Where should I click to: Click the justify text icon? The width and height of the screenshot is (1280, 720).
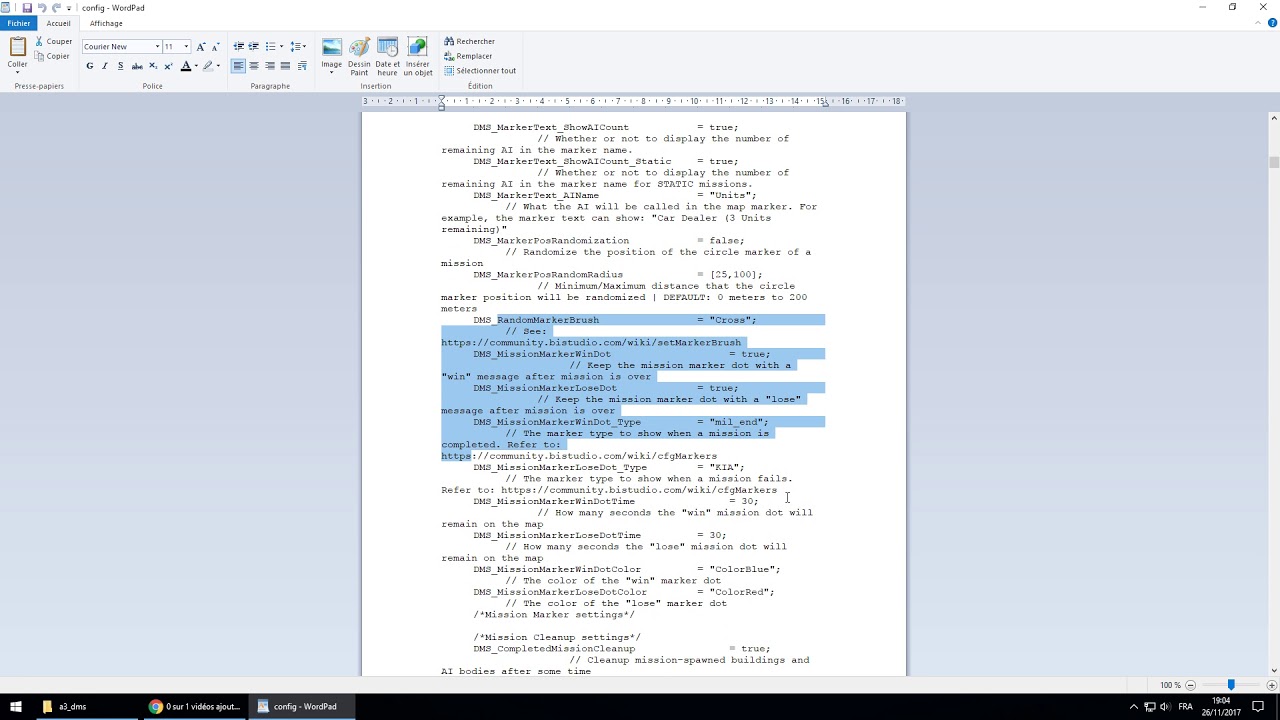[x=285, y=66]
